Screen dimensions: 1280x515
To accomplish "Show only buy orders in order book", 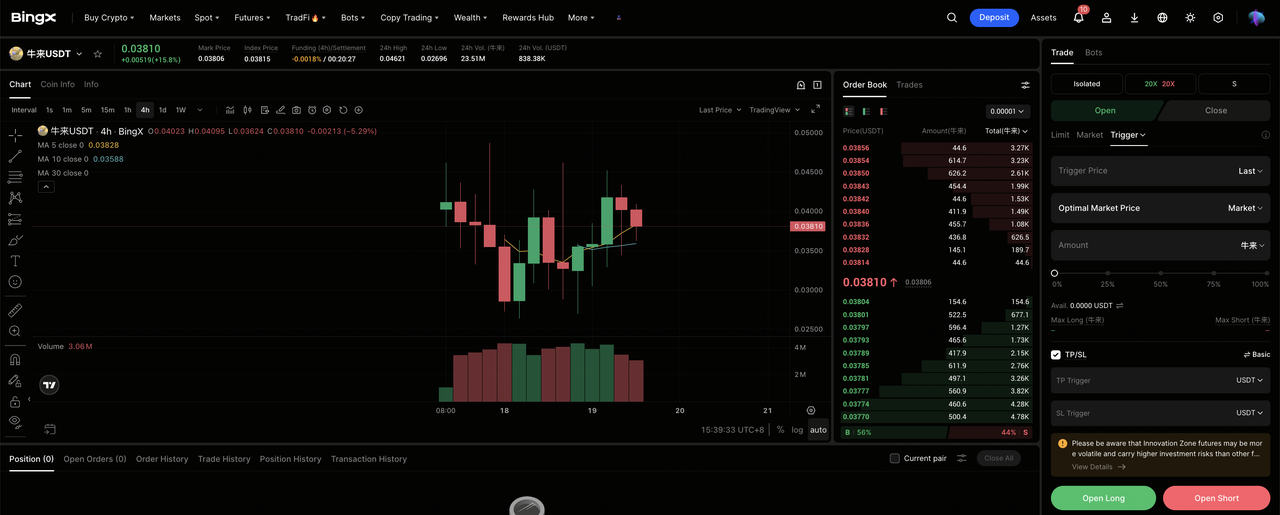I will (x=866, y=111).
